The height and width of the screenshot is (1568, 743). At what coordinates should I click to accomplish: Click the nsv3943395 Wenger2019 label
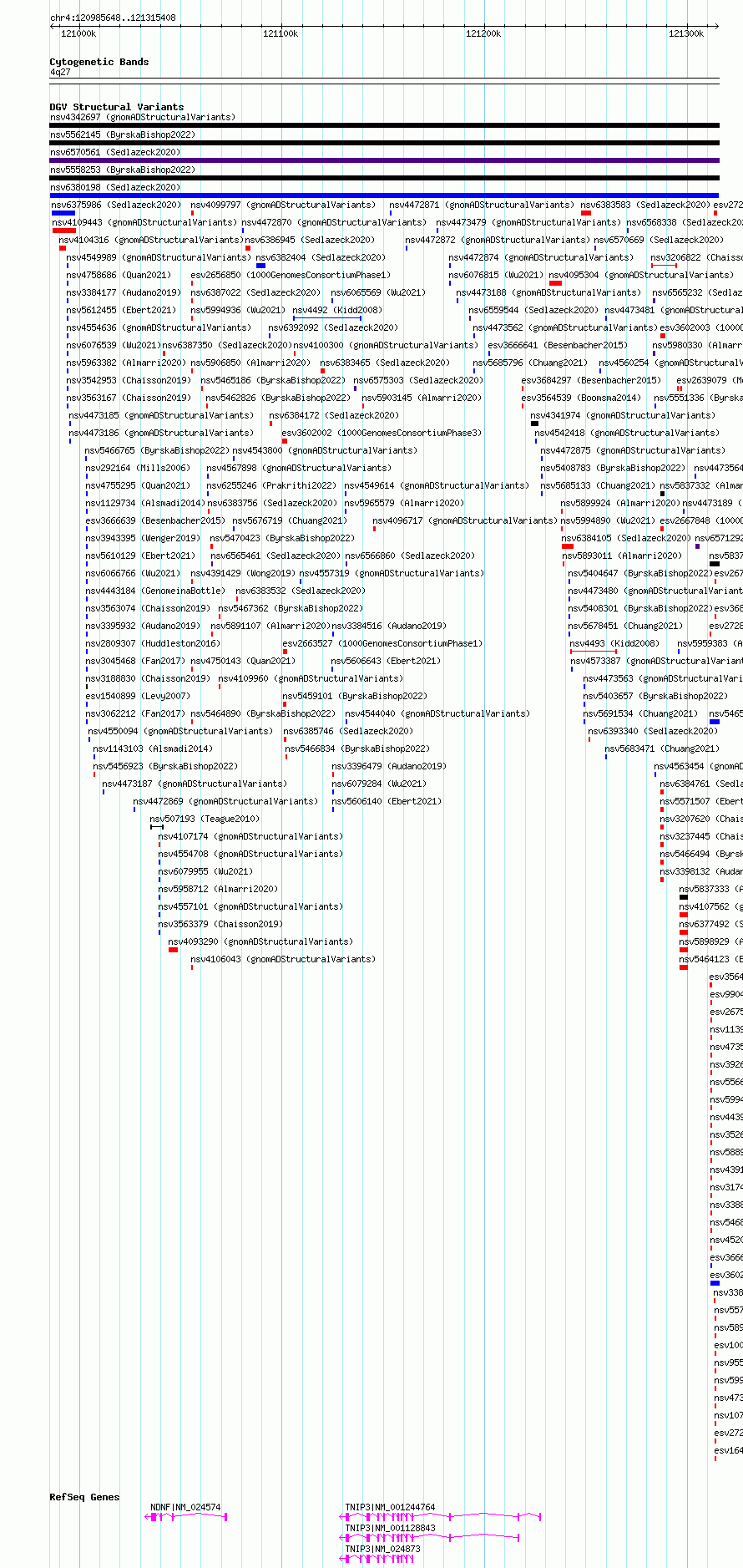[x=143, y=538]
